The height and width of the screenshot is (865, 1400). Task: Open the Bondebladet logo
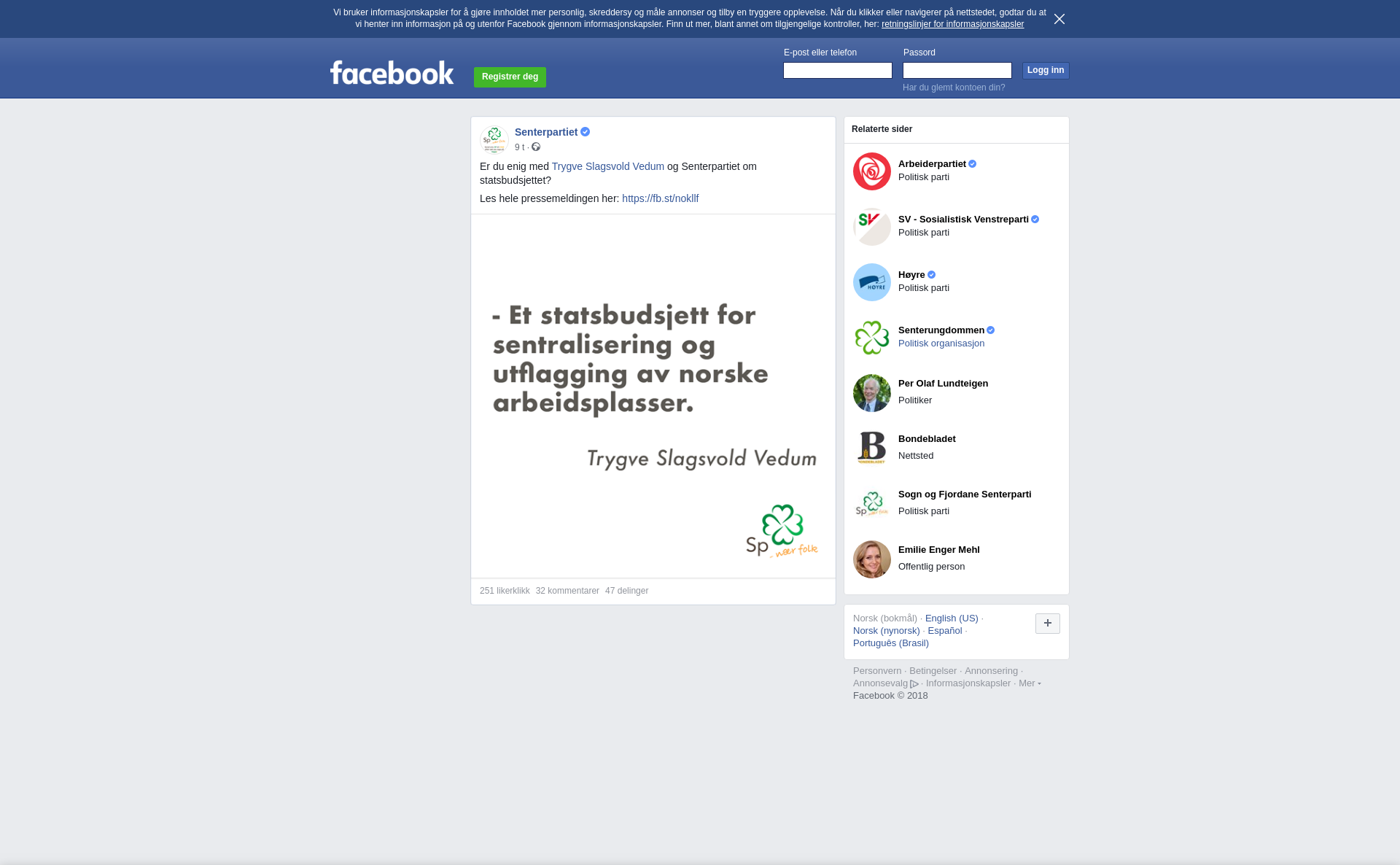coord(872,449)
